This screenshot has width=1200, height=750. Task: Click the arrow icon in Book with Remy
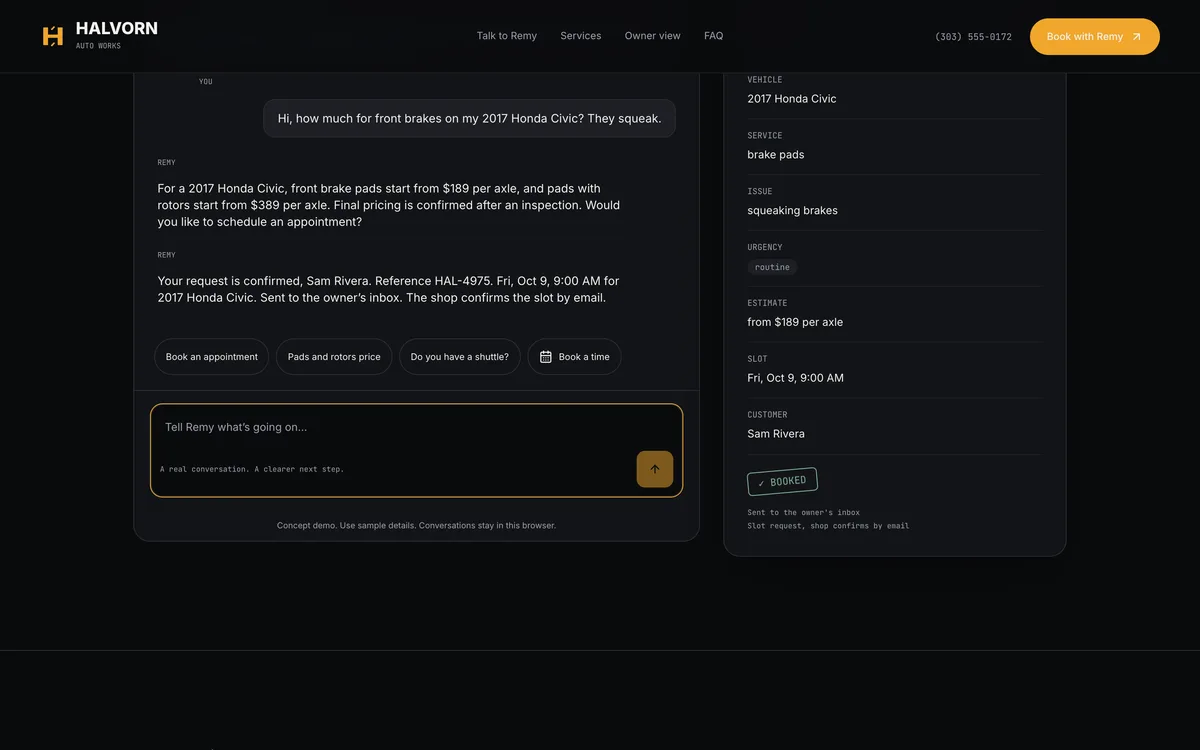[1136, 37]
